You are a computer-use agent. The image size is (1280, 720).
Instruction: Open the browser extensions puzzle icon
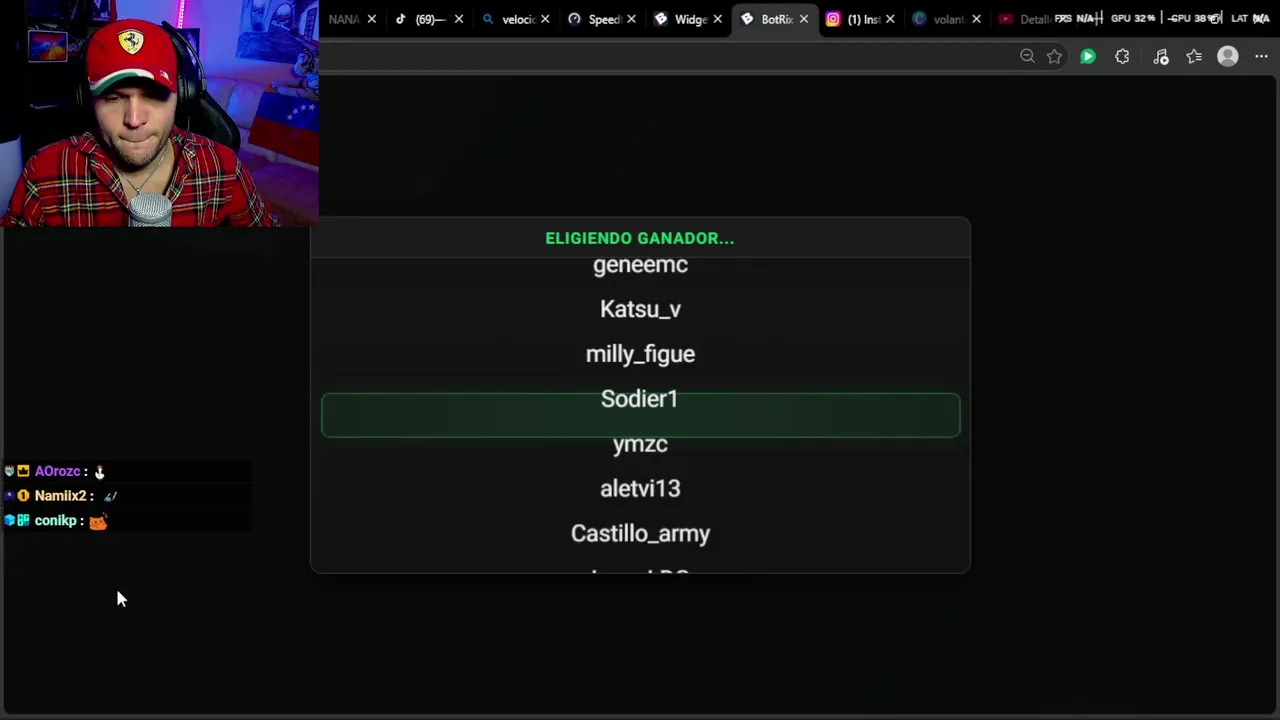coord(1122,57)
